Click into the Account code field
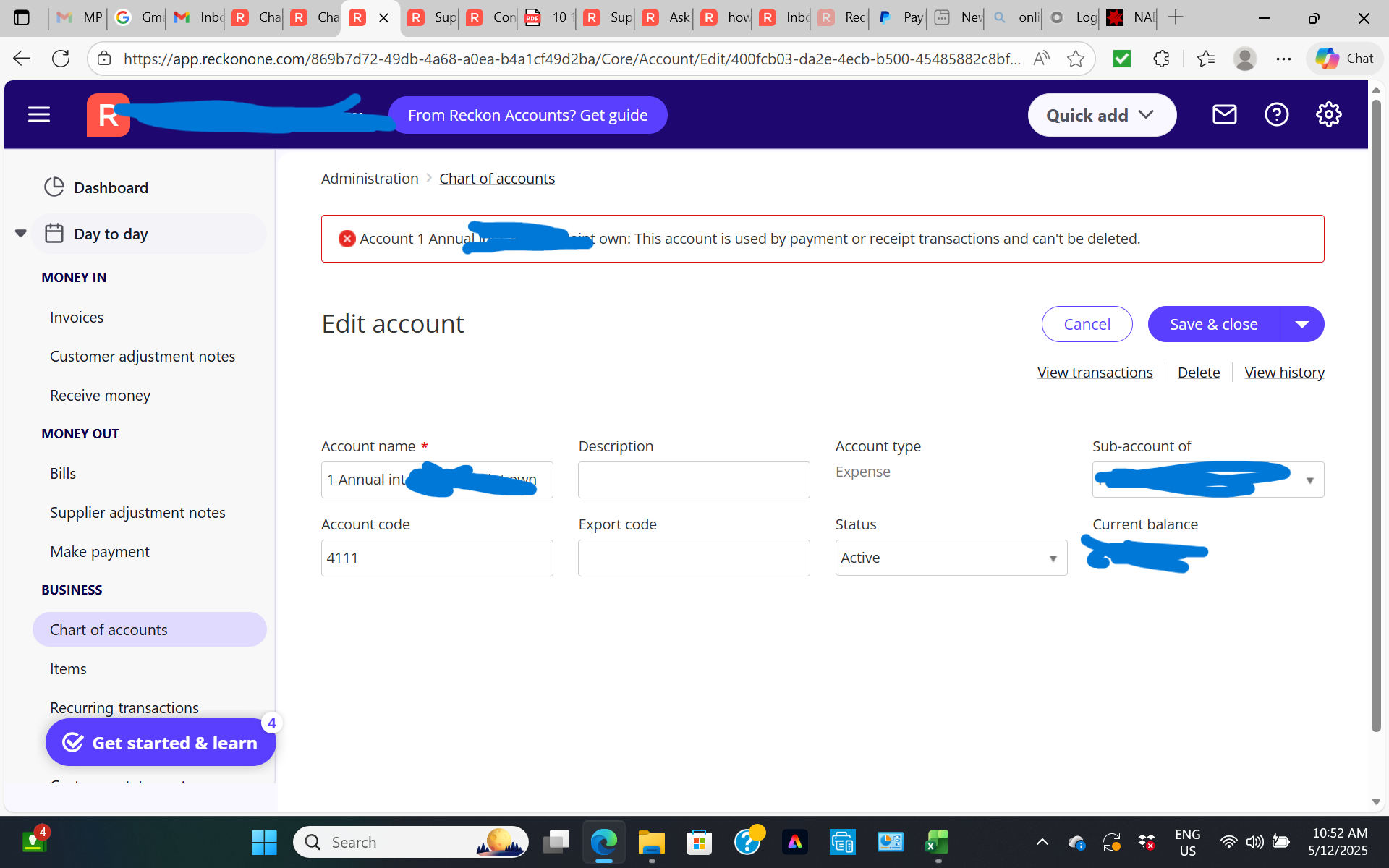Viewport: 1389px width, 868px height. [437, 558]
